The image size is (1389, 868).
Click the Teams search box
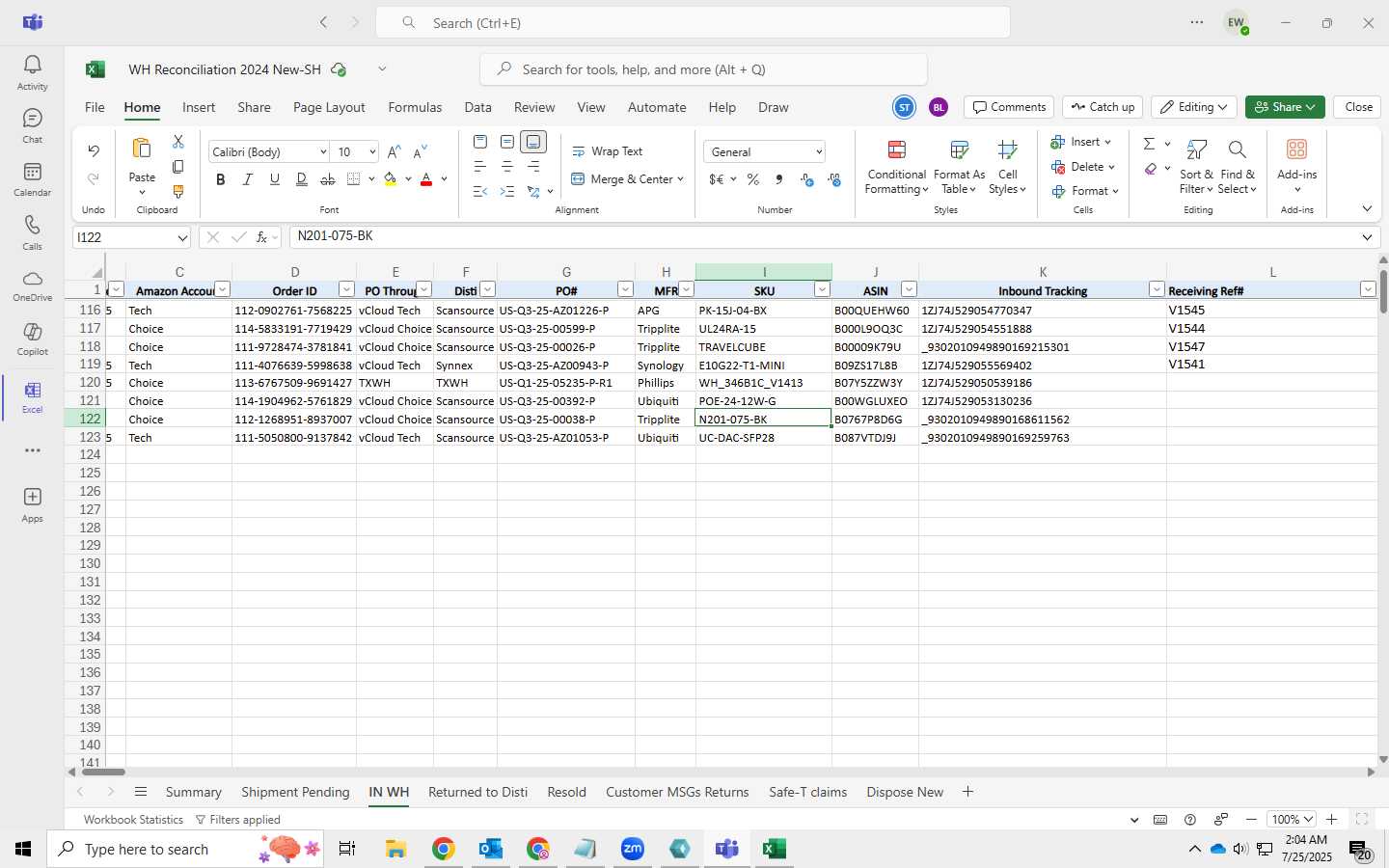coord(693,23)
